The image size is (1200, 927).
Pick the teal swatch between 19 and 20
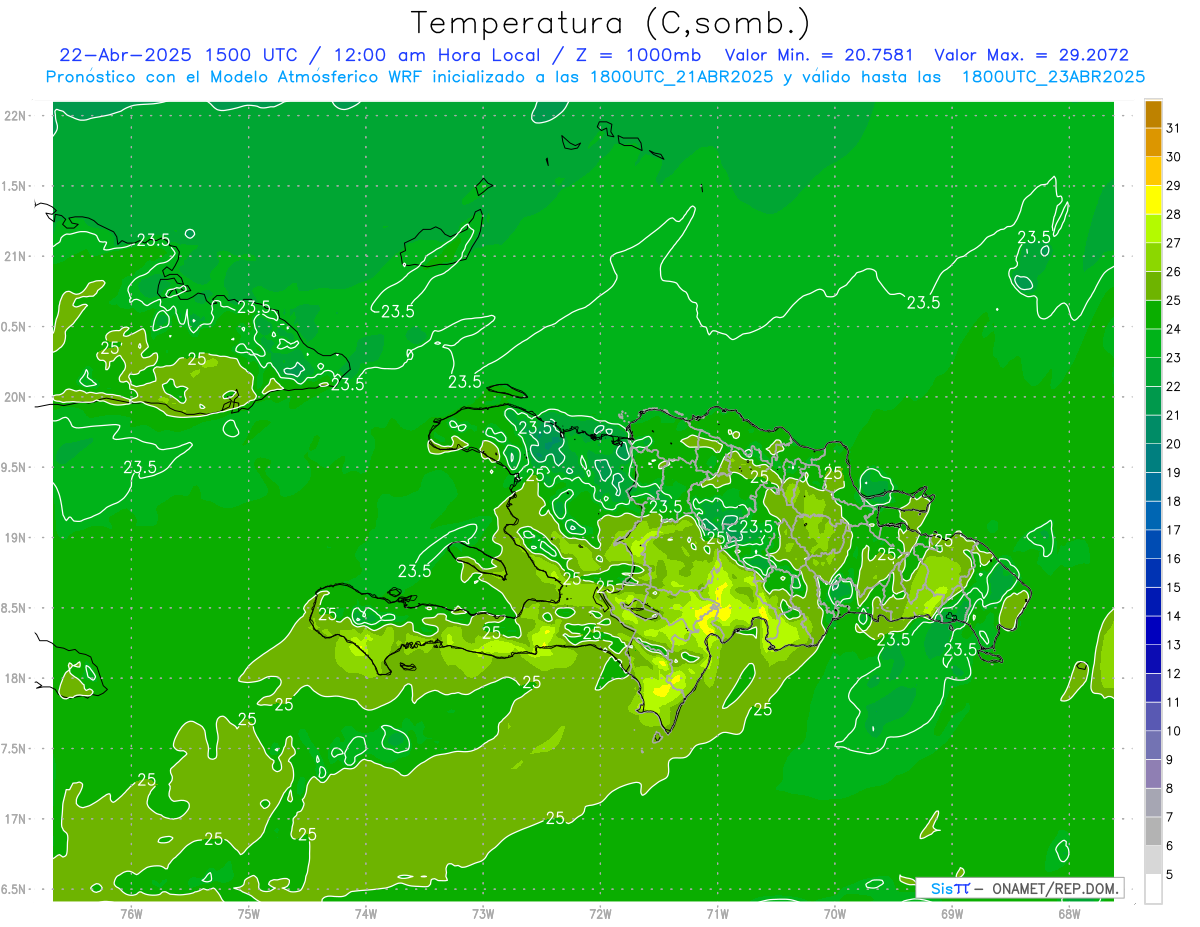click(x=1153, y=458)
